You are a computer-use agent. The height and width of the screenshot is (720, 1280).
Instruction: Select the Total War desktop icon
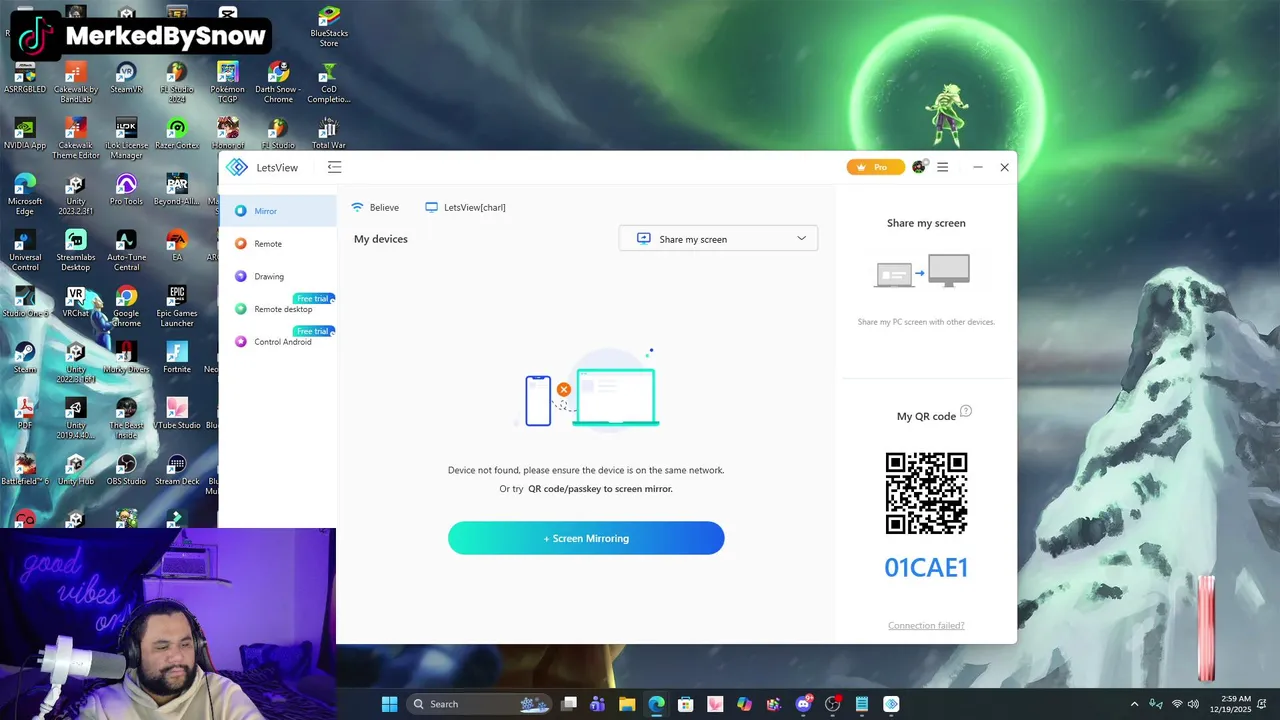point(329,134)
